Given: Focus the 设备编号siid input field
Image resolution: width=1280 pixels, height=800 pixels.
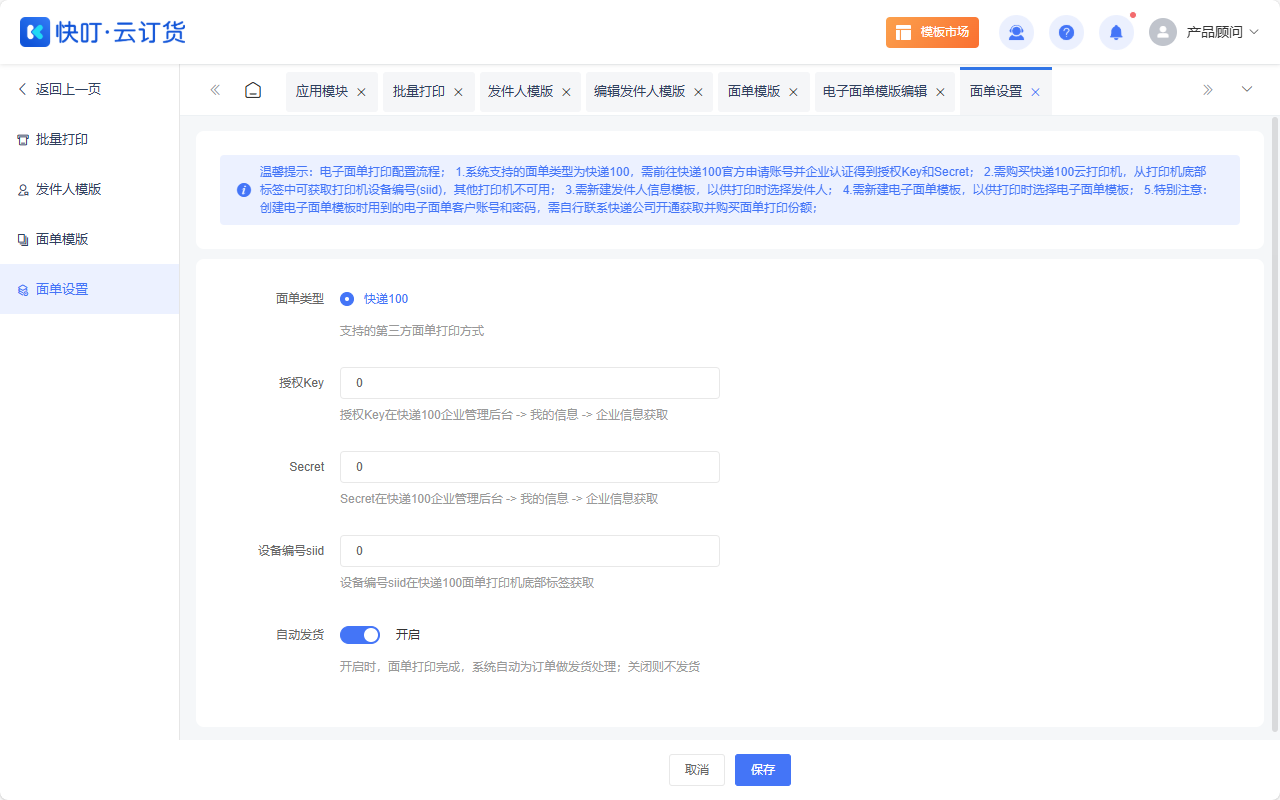Looking at the screenshot, I should 530,551.
